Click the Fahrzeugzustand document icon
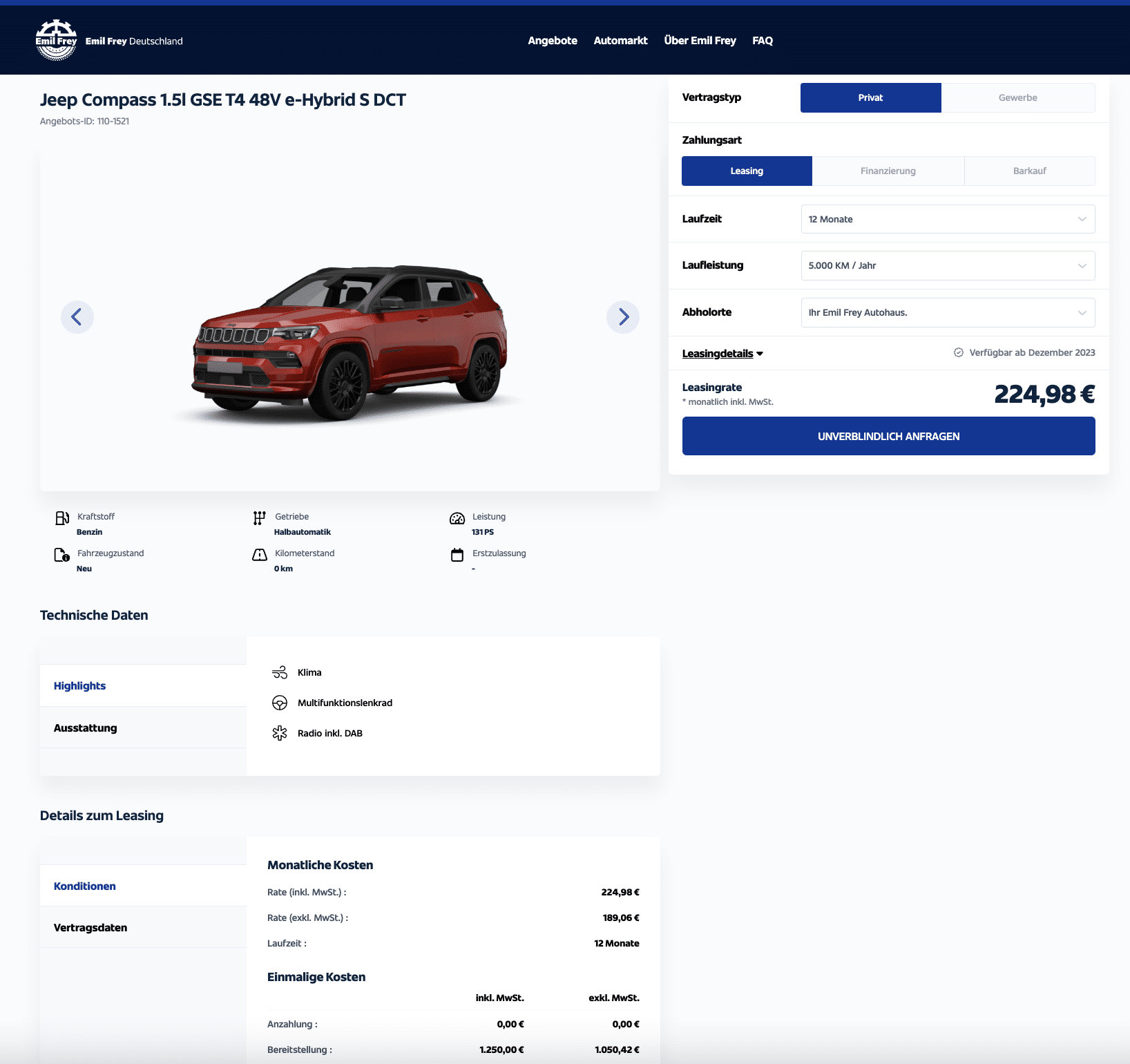 click(62, 555)
